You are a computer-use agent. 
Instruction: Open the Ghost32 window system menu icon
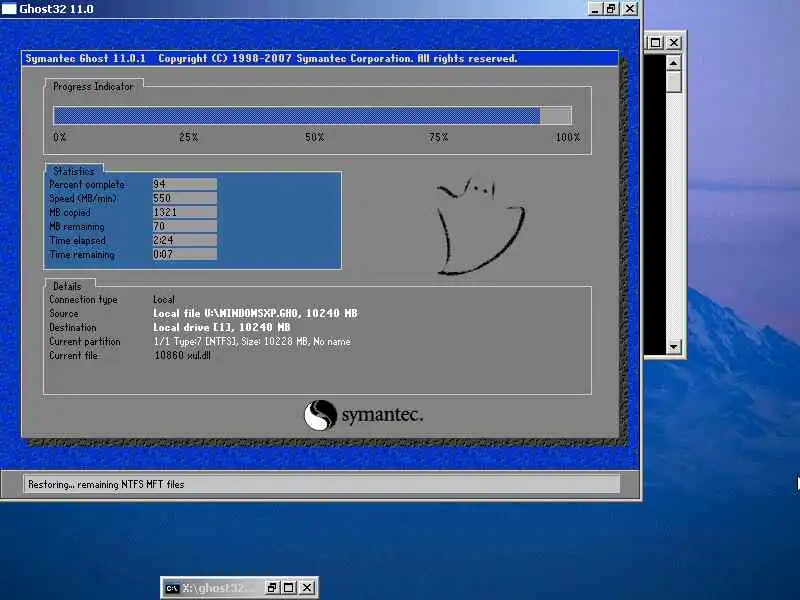click(9, 9)
